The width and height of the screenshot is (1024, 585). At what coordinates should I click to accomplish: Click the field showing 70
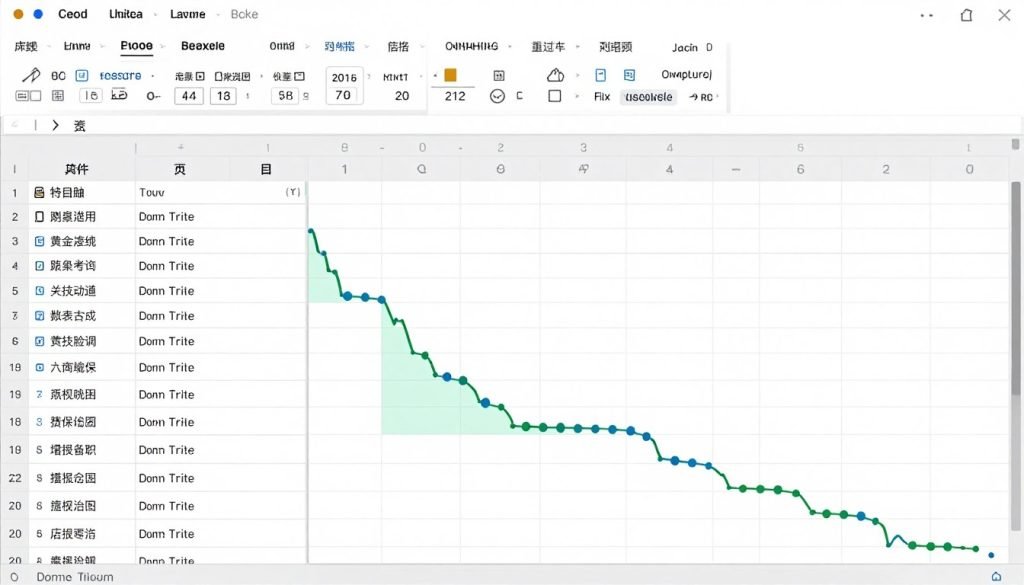pyautogui.click(x=344, y=95)
